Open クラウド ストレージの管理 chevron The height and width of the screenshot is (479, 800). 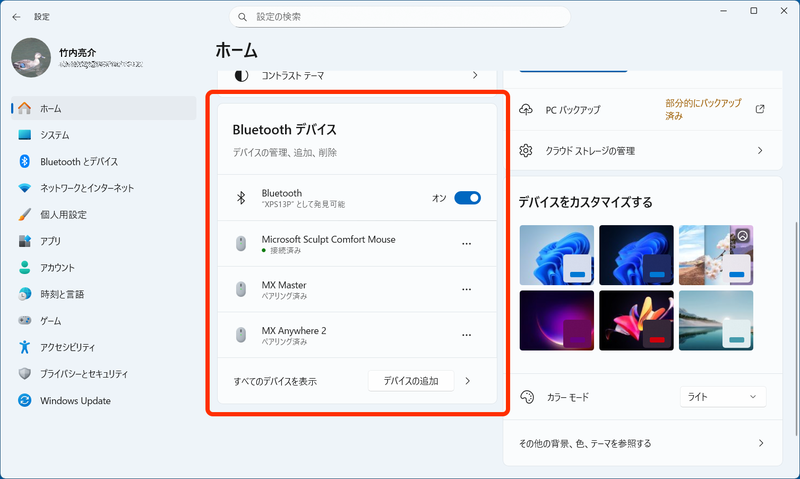[760, 150]
